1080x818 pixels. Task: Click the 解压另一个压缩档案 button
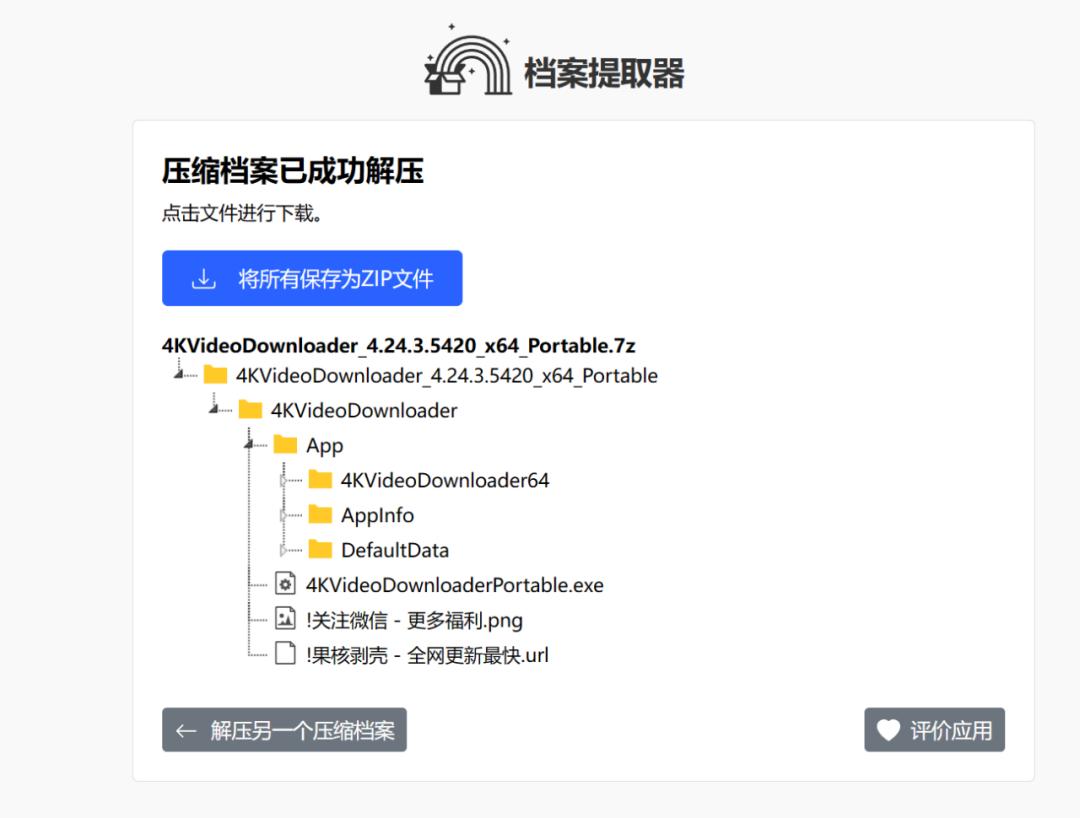(x=284, y=730)
